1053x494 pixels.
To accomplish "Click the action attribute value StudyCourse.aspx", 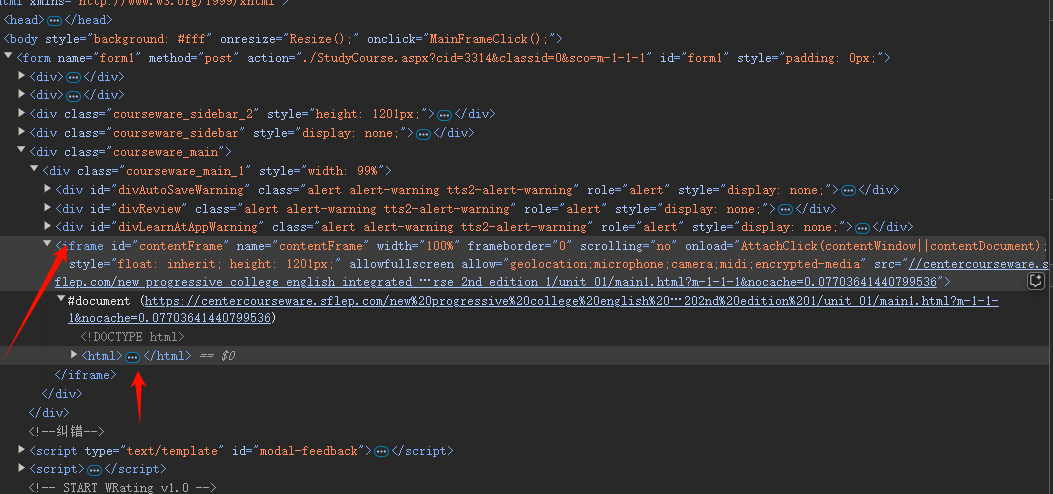I will 475,58.
